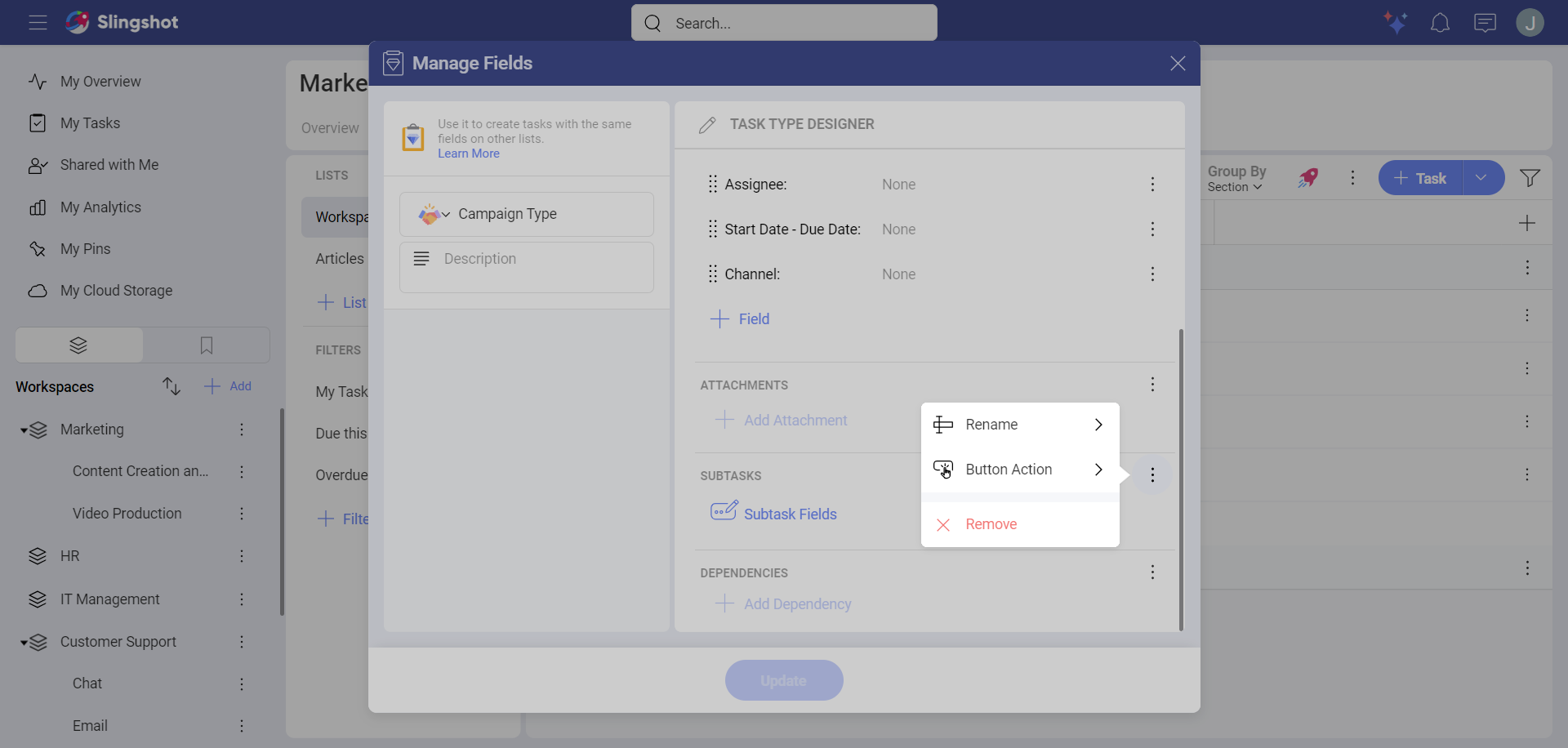Open list toolbar more options
Screen dimensions: 1568x748
1353,178
